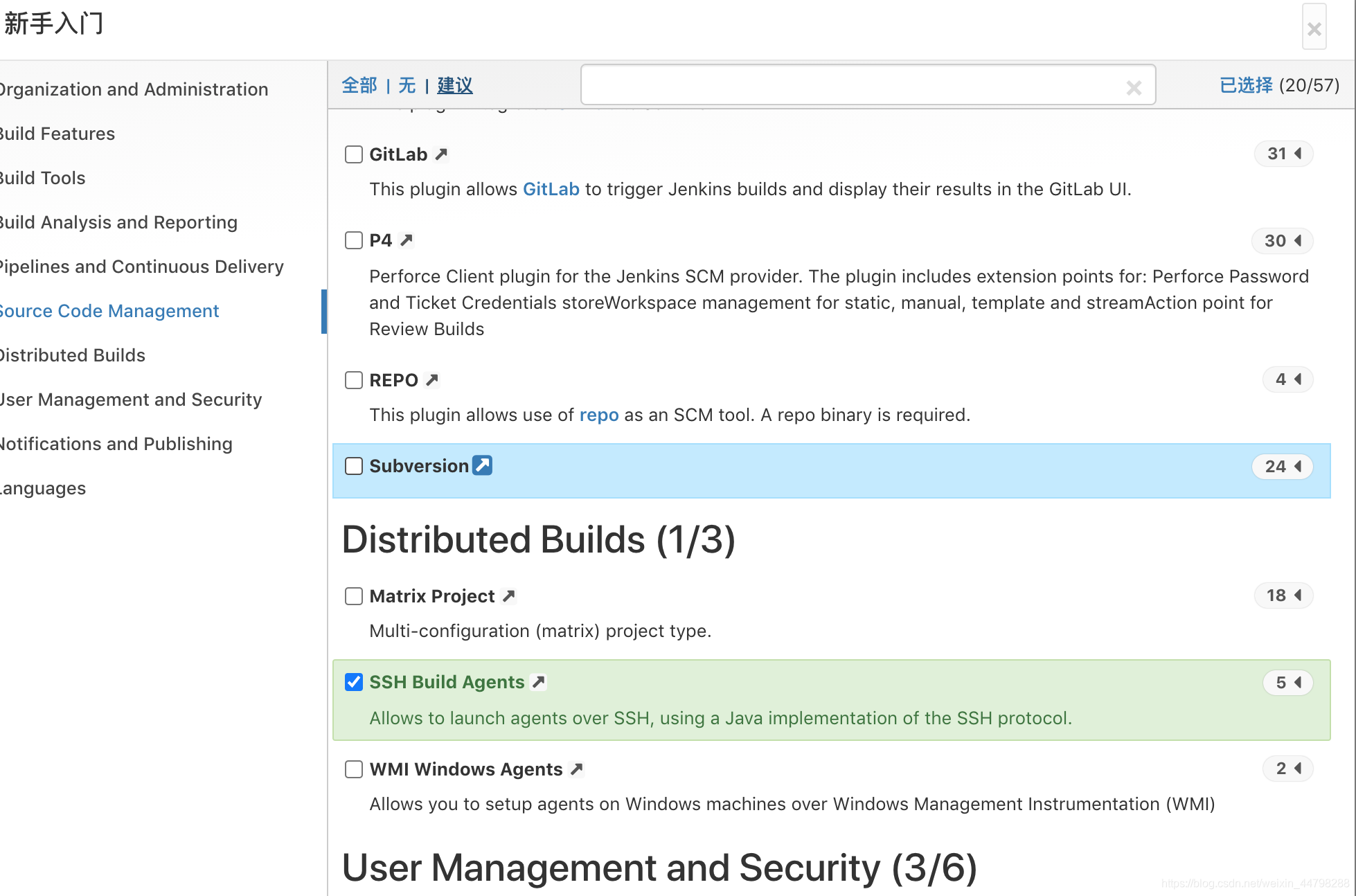
Task: Select all plugins with 全部 link
Action: point(359,86)
